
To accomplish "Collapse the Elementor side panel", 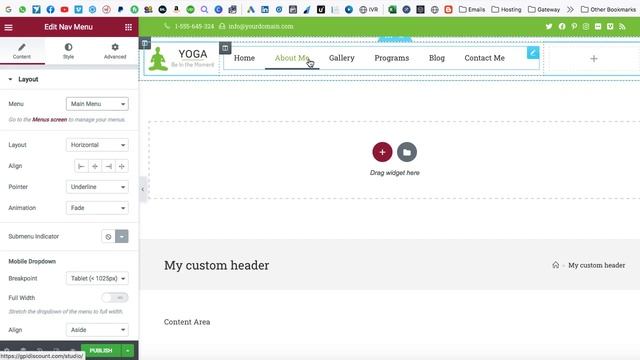I will (142, 189).
